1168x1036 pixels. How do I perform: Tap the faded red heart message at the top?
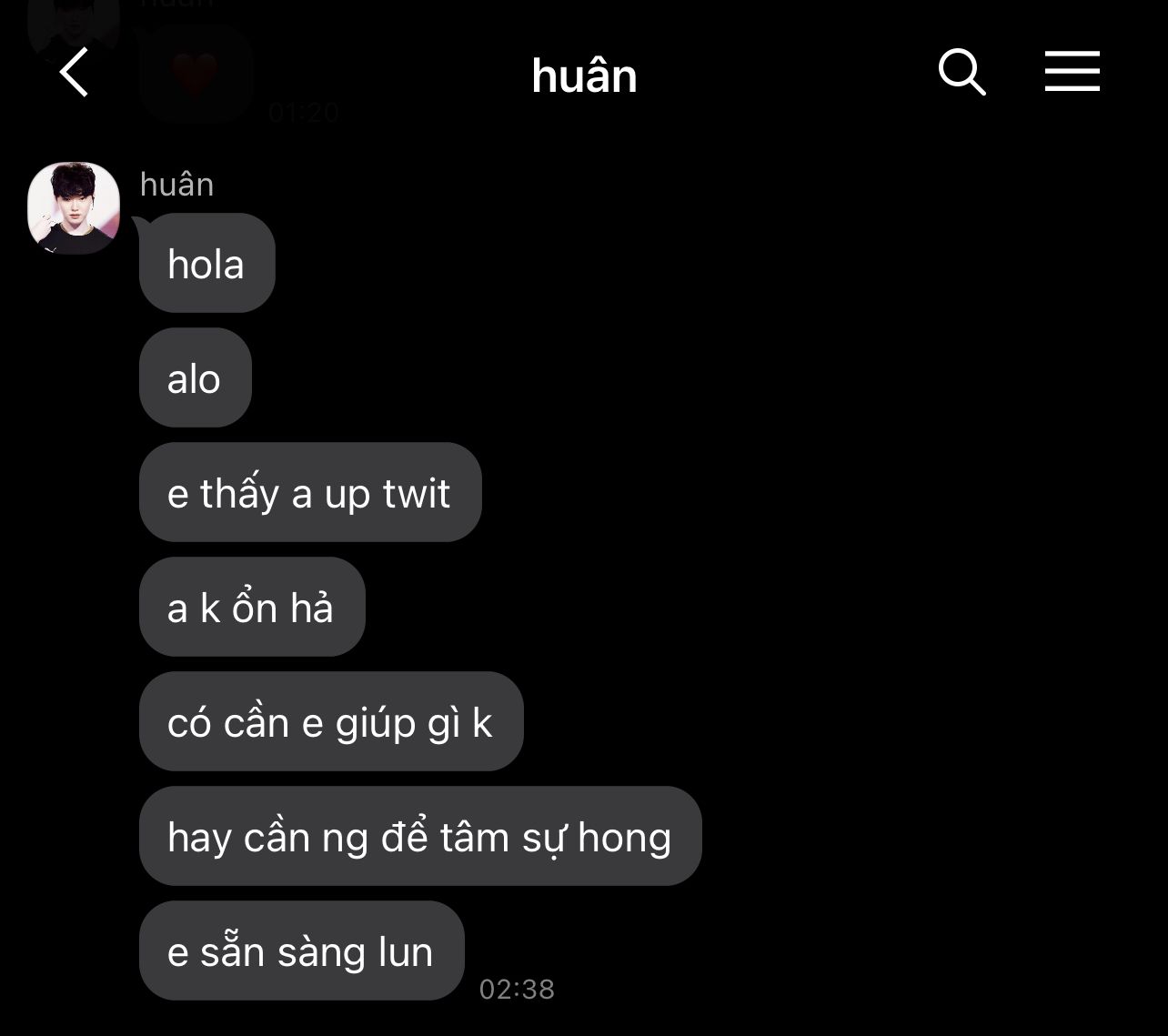pos(196,75)
